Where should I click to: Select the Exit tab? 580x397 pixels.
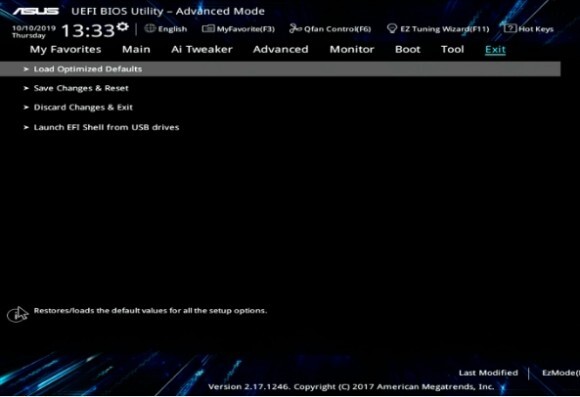point(495,50)
